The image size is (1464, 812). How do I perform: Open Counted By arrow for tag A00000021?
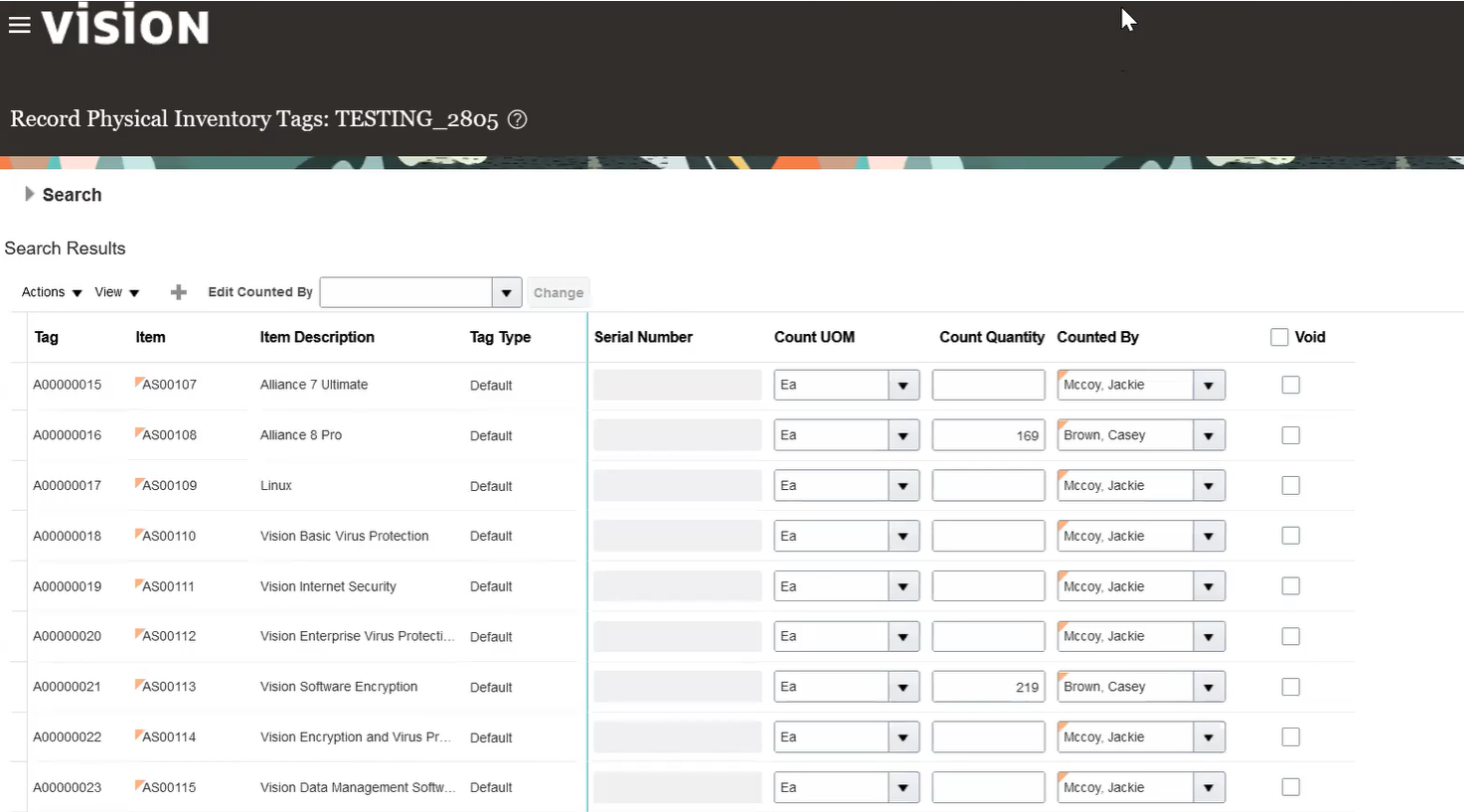pos(1209,687)
